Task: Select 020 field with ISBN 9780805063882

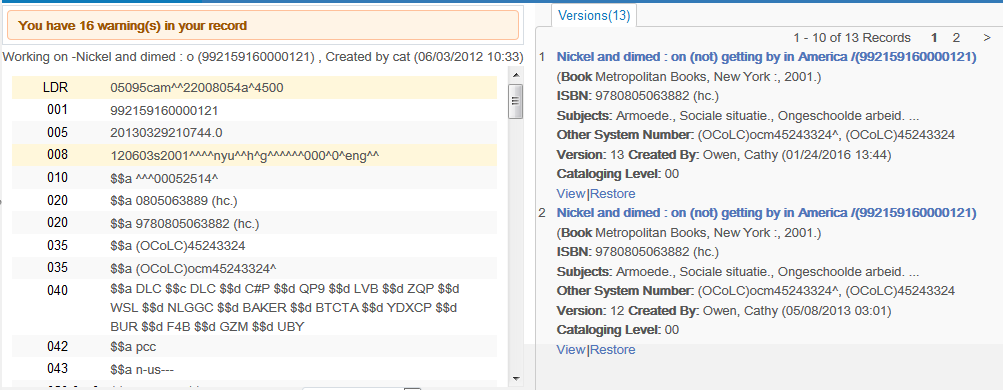Action: pyautogui.click(x=184, y=223)
